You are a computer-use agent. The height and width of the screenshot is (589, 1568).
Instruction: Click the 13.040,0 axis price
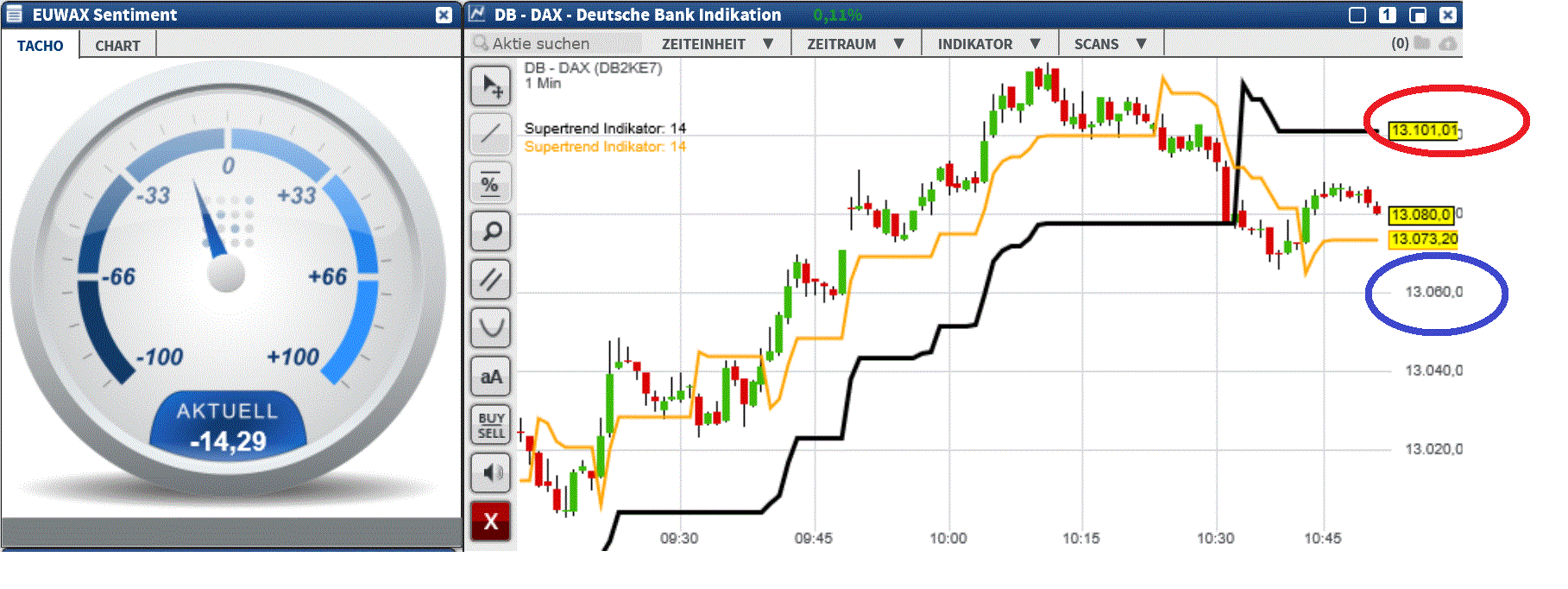(1433, 370)
